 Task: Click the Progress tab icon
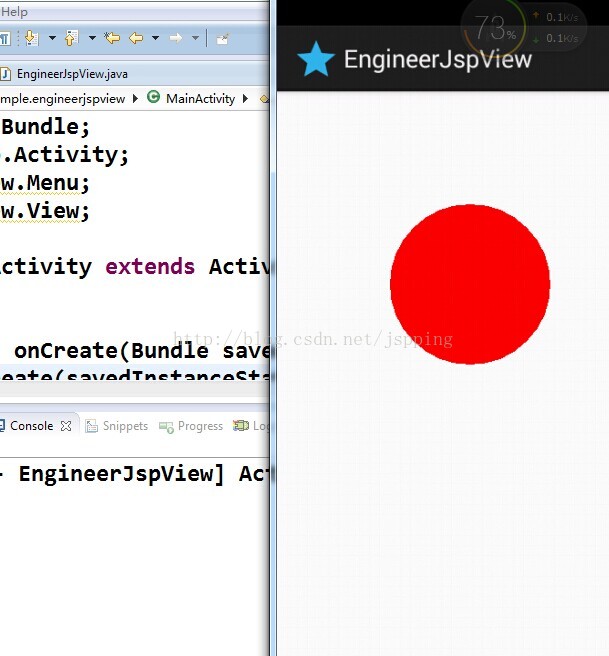(x=166, y=427)
